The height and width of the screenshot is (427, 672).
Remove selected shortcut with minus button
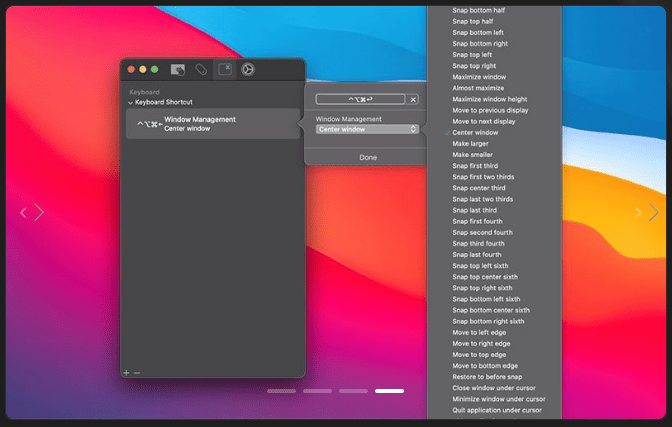[137, 373]
